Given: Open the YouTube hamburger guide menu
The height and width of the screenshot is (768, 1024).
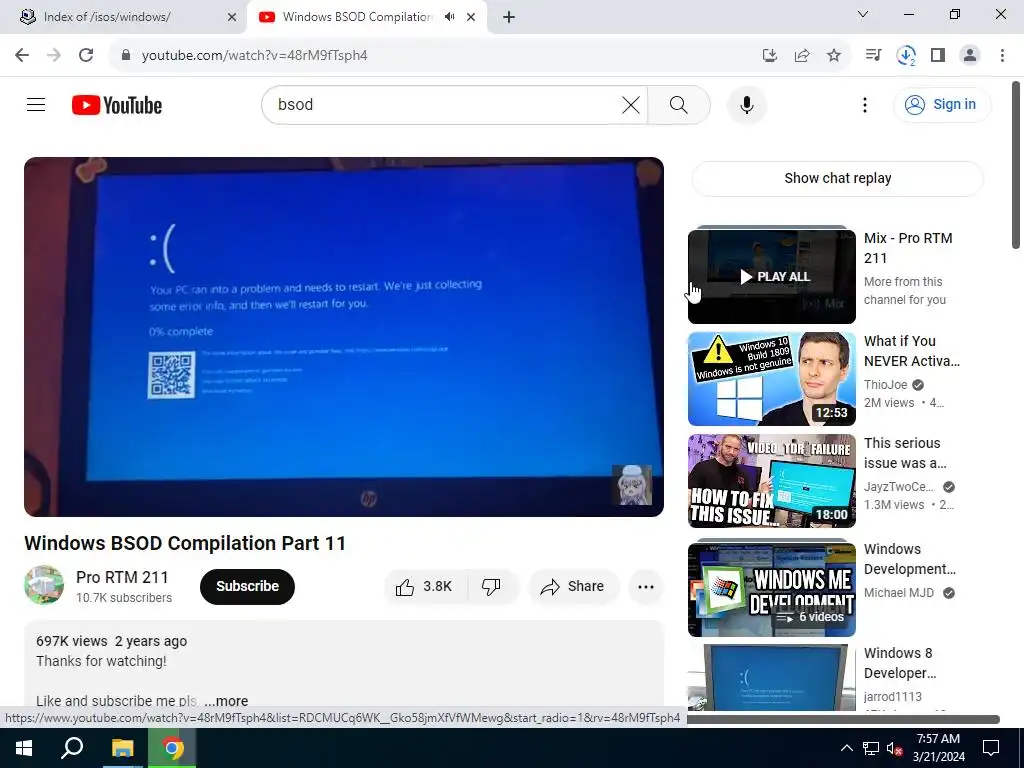Looking at the screenshot, I should pyautogui.click(x=36, y=104).
